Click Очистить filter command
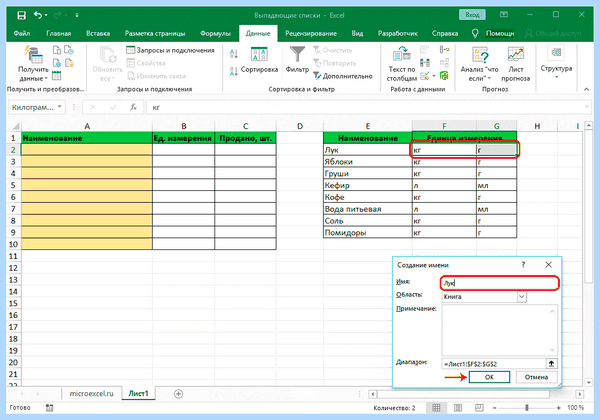The image size is (600, 420). (x=333, y=50)
